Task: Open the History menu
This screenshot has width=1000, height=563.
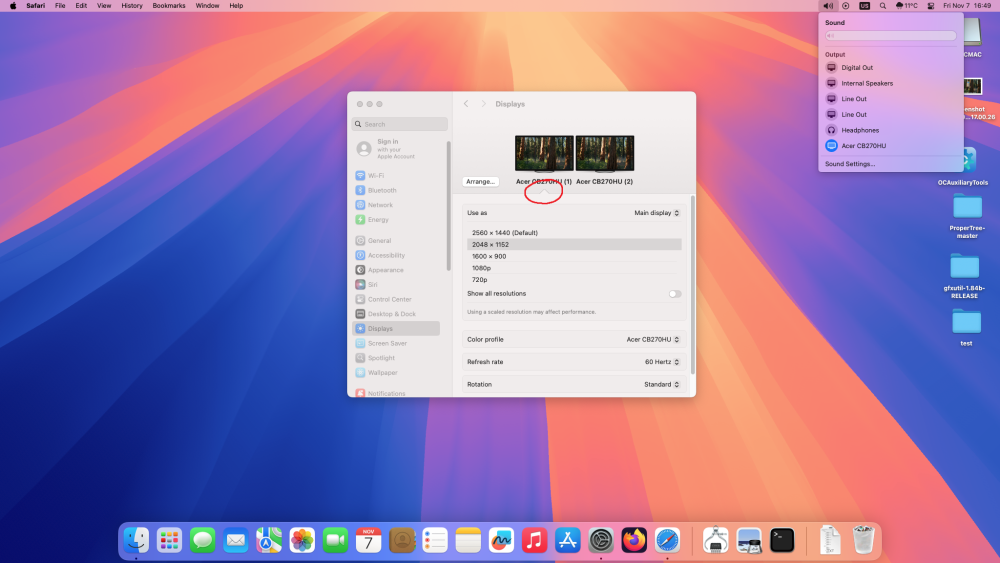Action: coord(132,6)
